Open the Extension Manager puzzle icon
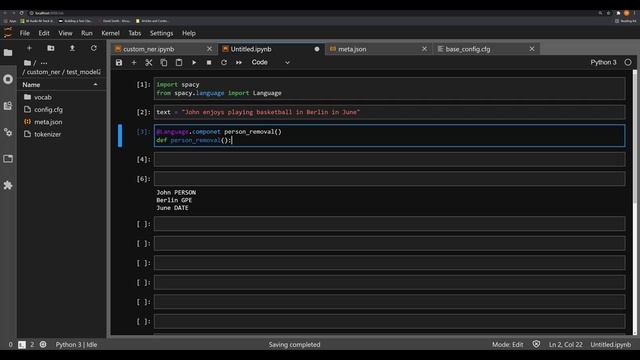This screenshot has width=640, height=360. [8, 185]
